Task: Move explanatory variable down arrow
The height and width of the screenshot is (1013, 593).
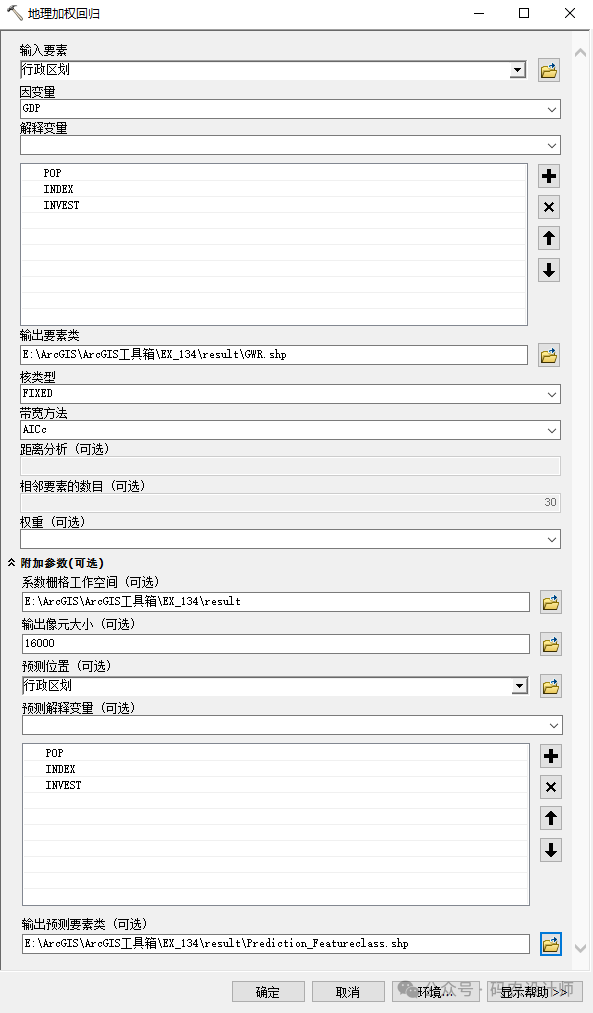Action: click(548, 270)
